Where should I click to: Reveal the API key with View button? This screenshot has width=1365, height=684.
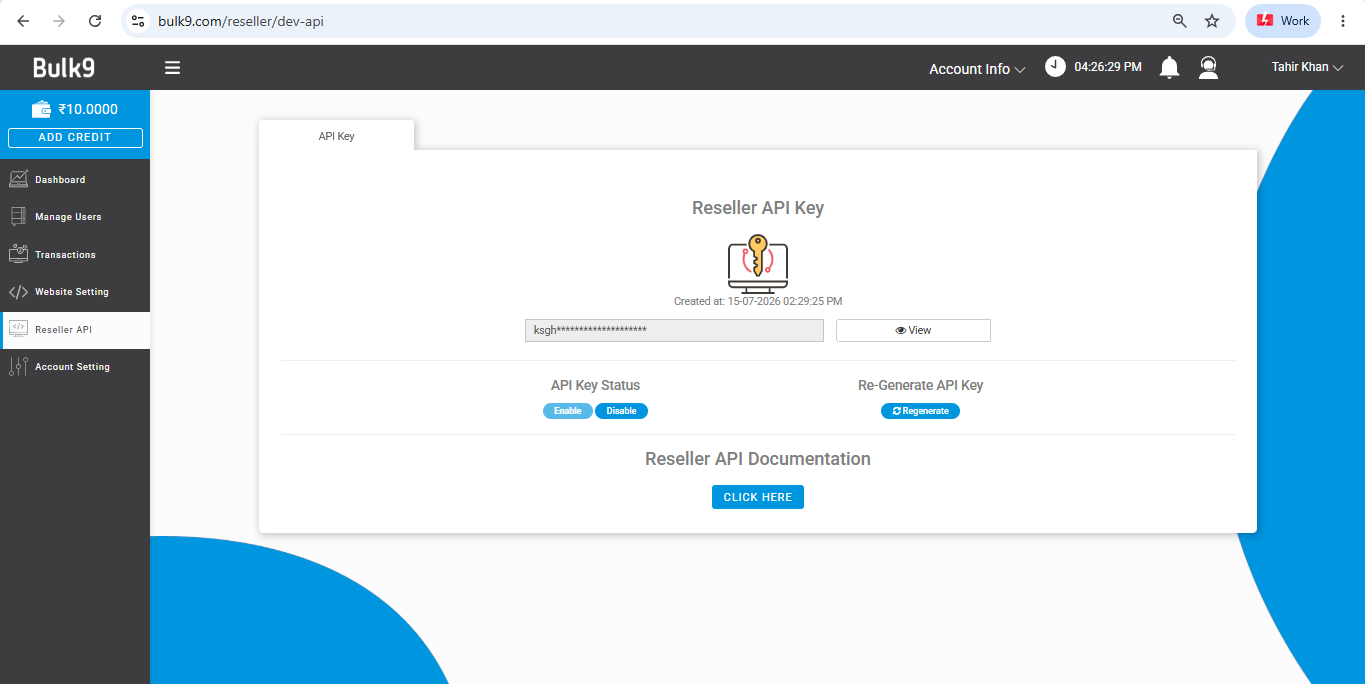coord(913,330)
